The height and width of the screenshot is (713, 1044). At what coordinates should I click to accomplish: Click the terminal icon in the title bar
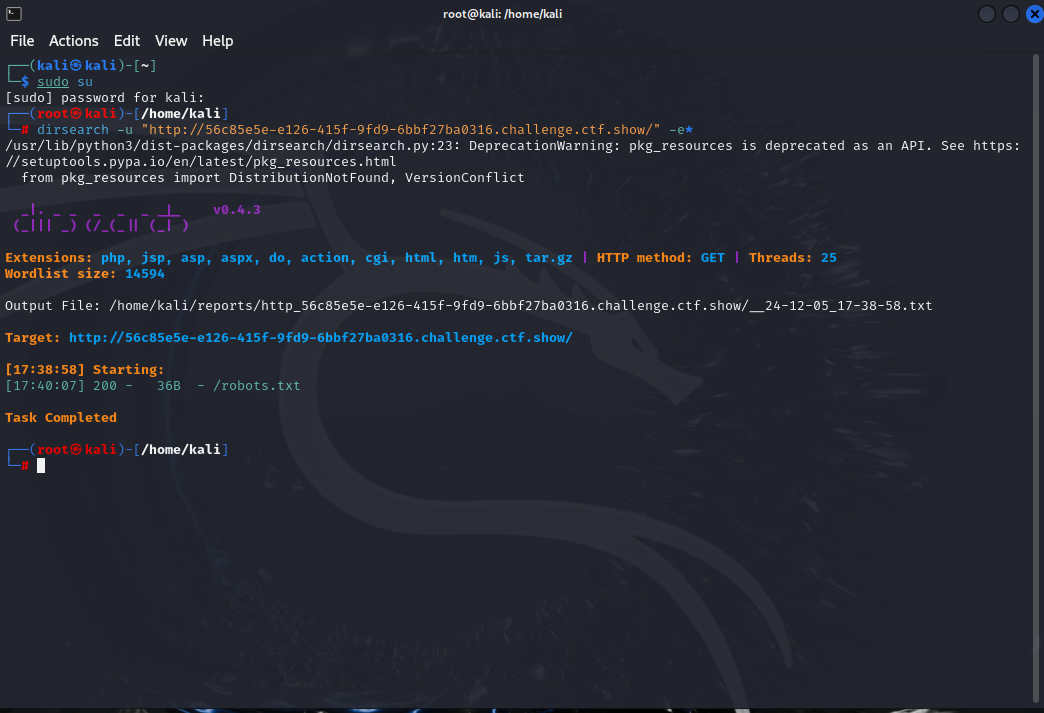click(x=13, y=13)
